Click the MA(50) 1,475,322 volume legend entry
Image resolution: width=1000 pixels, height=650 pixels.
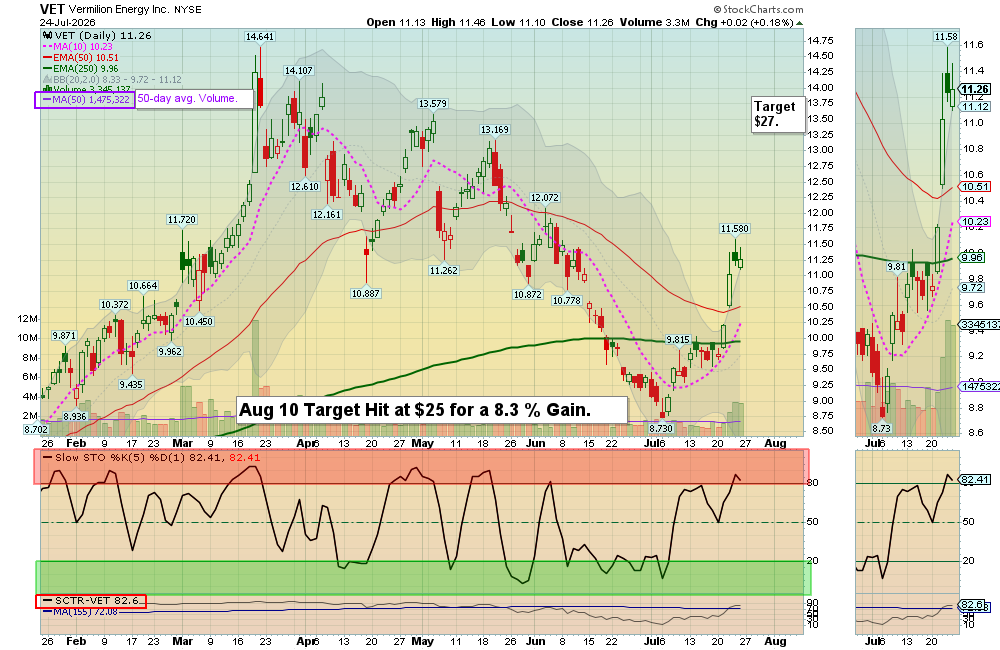tap(85, 100)
